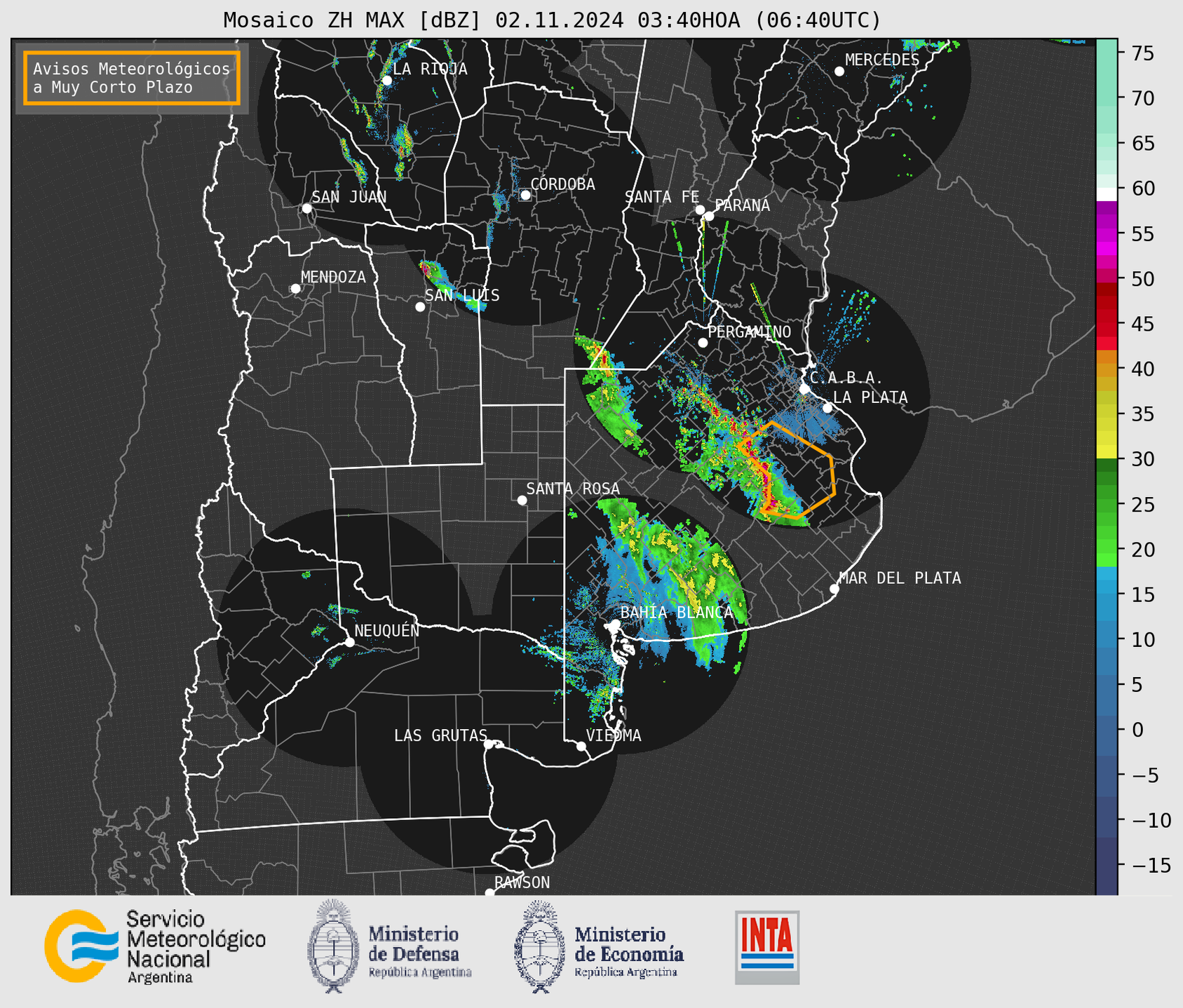Viewport: 1183px width, 1008px height.
Task: Click the VIEDMA city label
Action: [x=614, y=735]
